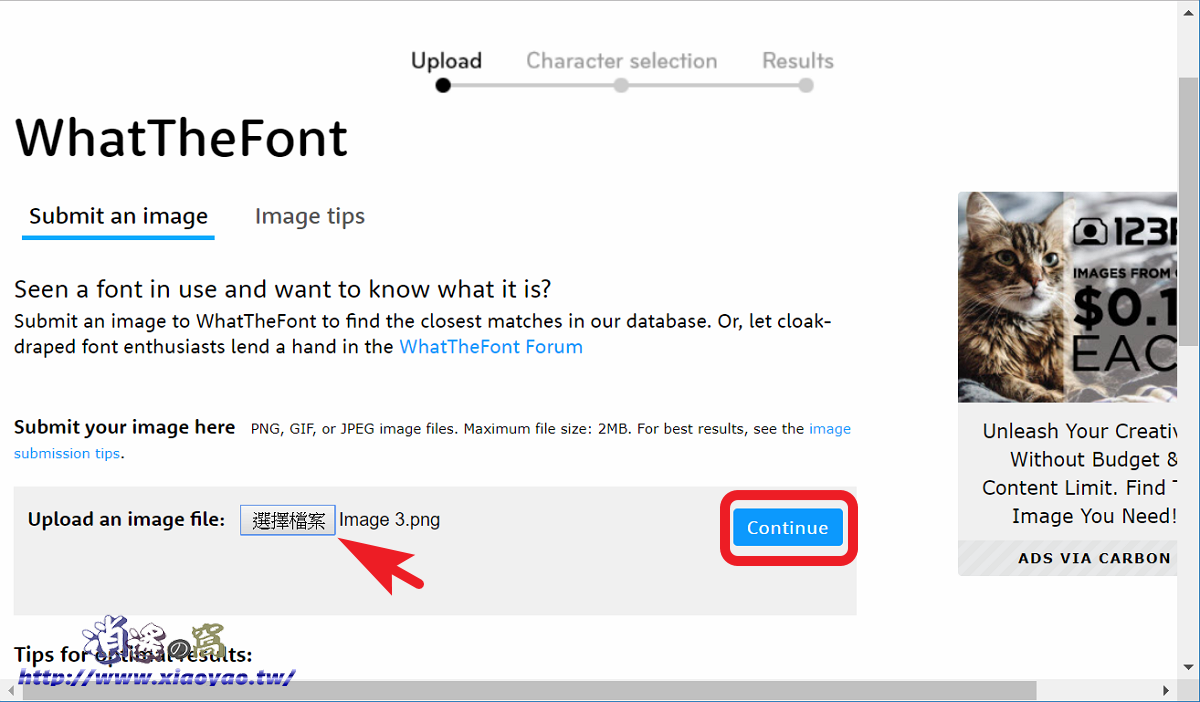The height and width of the screenshot is (702, 1200).
Task: Click the ADS VIA CARBON label
Action: tap(1094, 558)
